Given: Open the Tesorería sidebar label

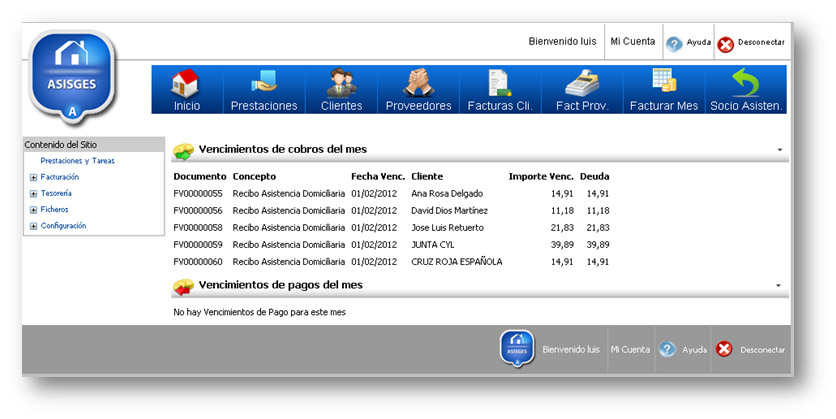Looking at the screenshot, I should click(56, 194).
